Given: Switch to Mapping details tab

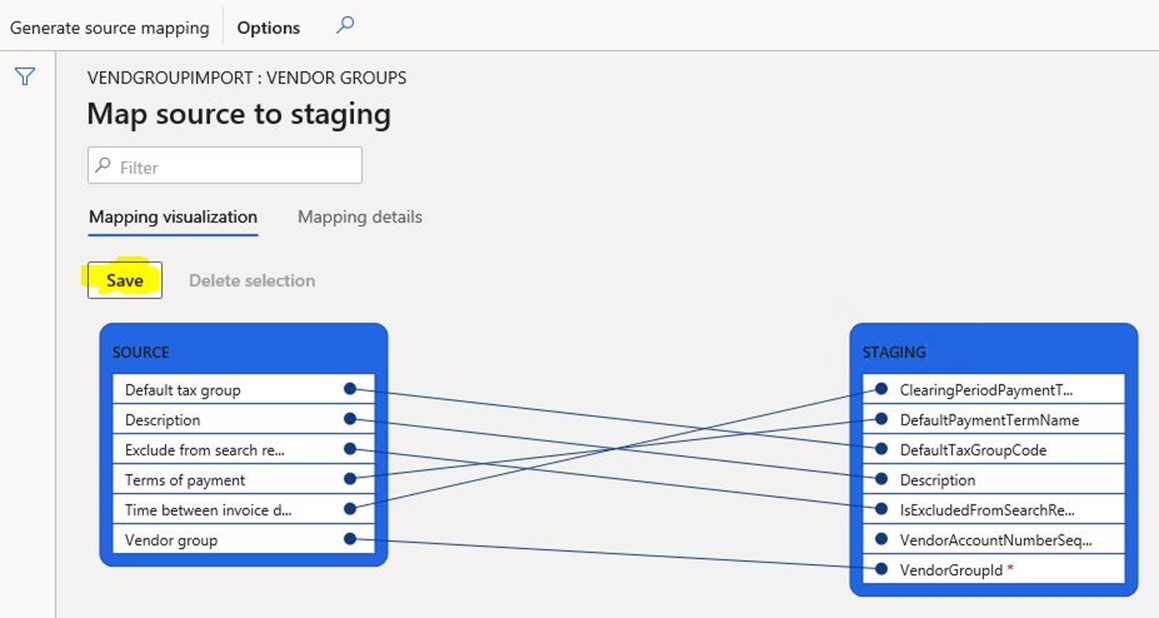Looking at the screenshot, I should tap(360, 217).
